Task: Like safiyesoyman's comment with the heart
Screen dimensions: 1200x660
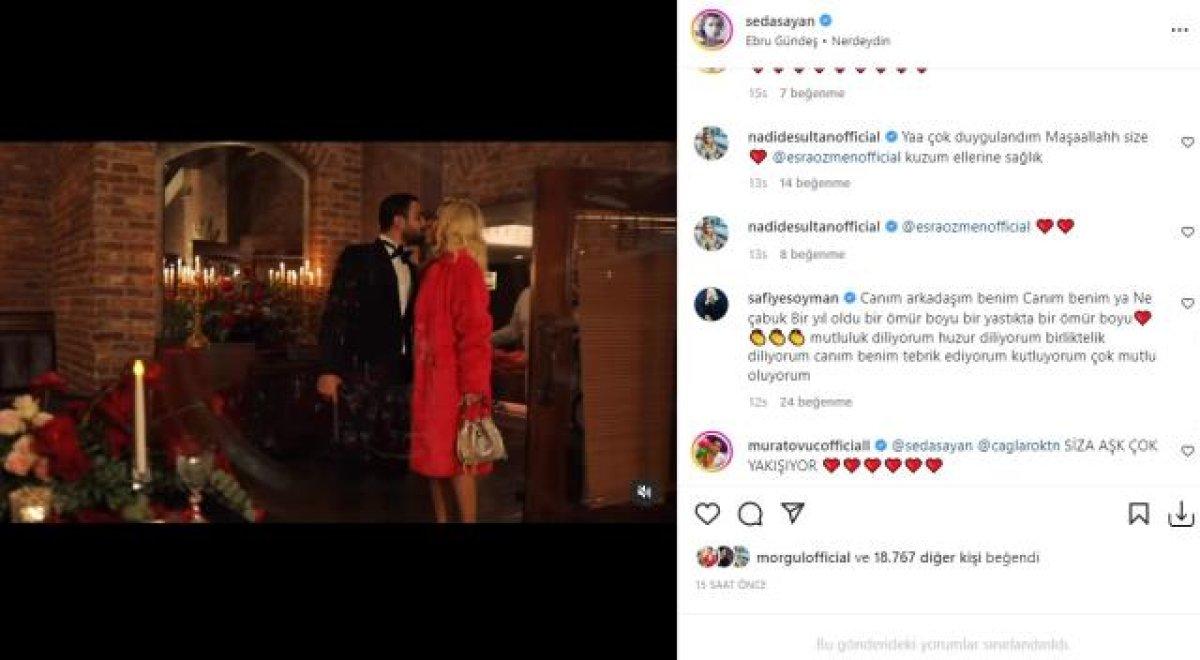Action: pyautogui.click(x=1187, y=303)
